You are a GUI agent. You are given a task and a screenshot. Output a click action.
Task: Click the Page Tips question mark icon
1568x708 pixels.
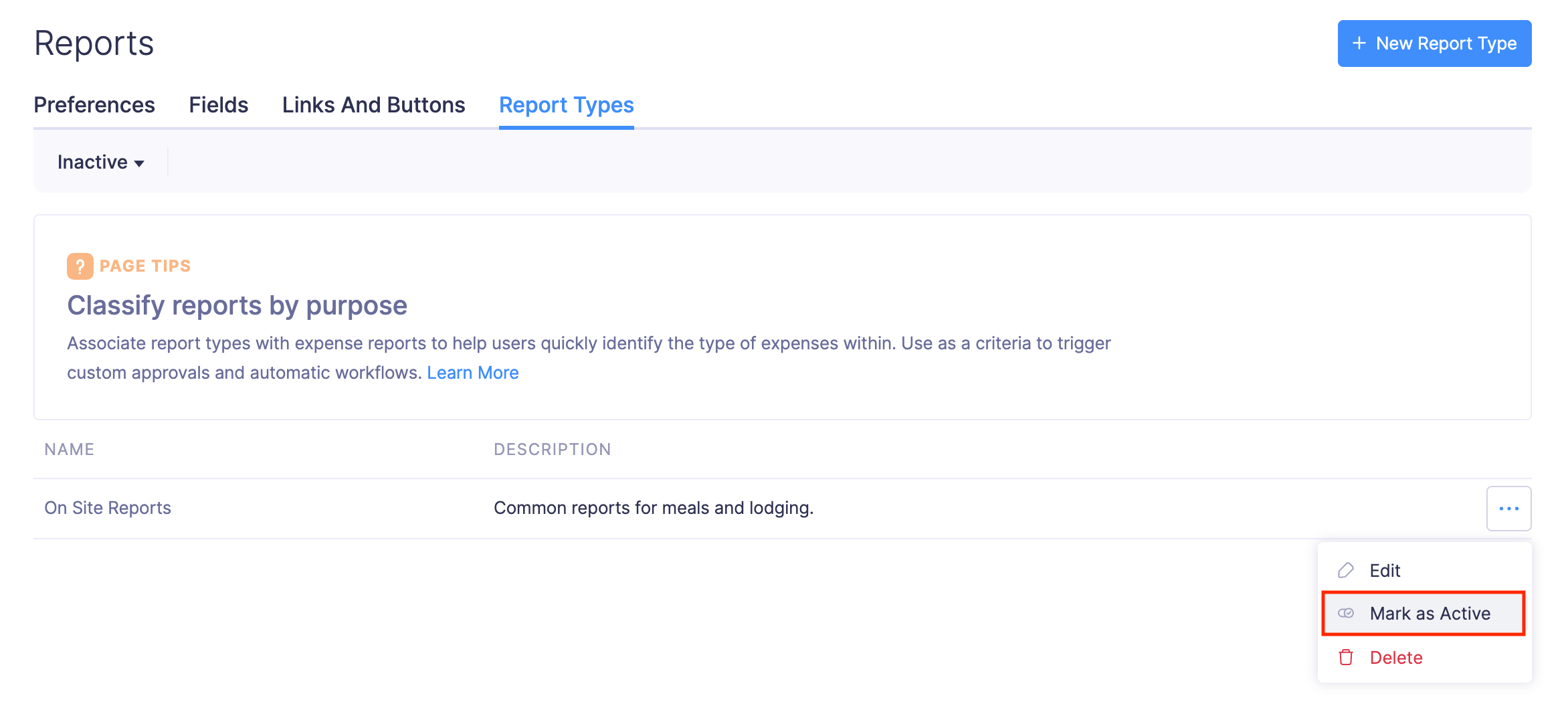[80, 265]
